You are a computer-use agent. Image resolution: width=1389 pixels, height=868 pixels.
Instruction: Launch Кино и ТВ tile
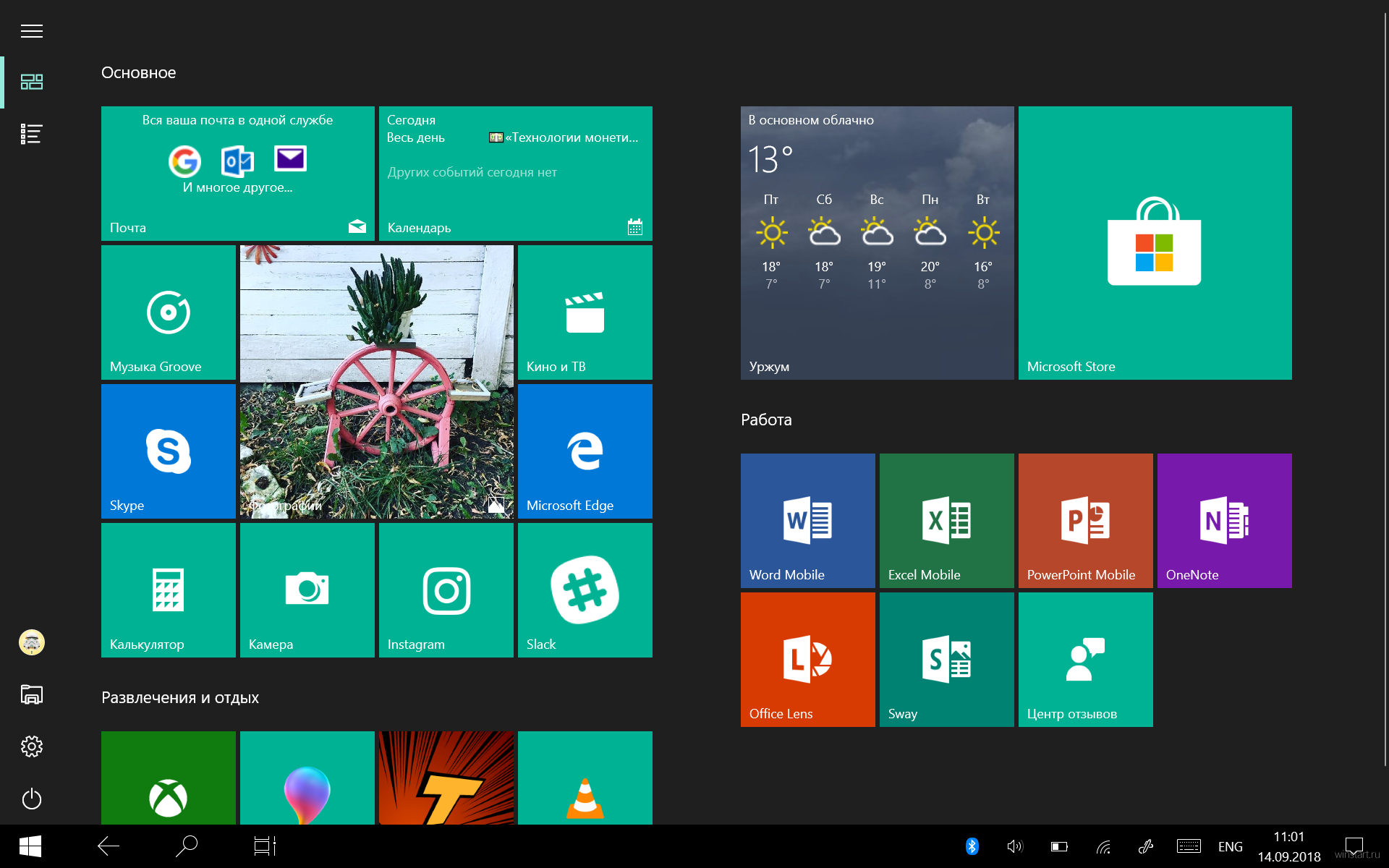[585, 312]
